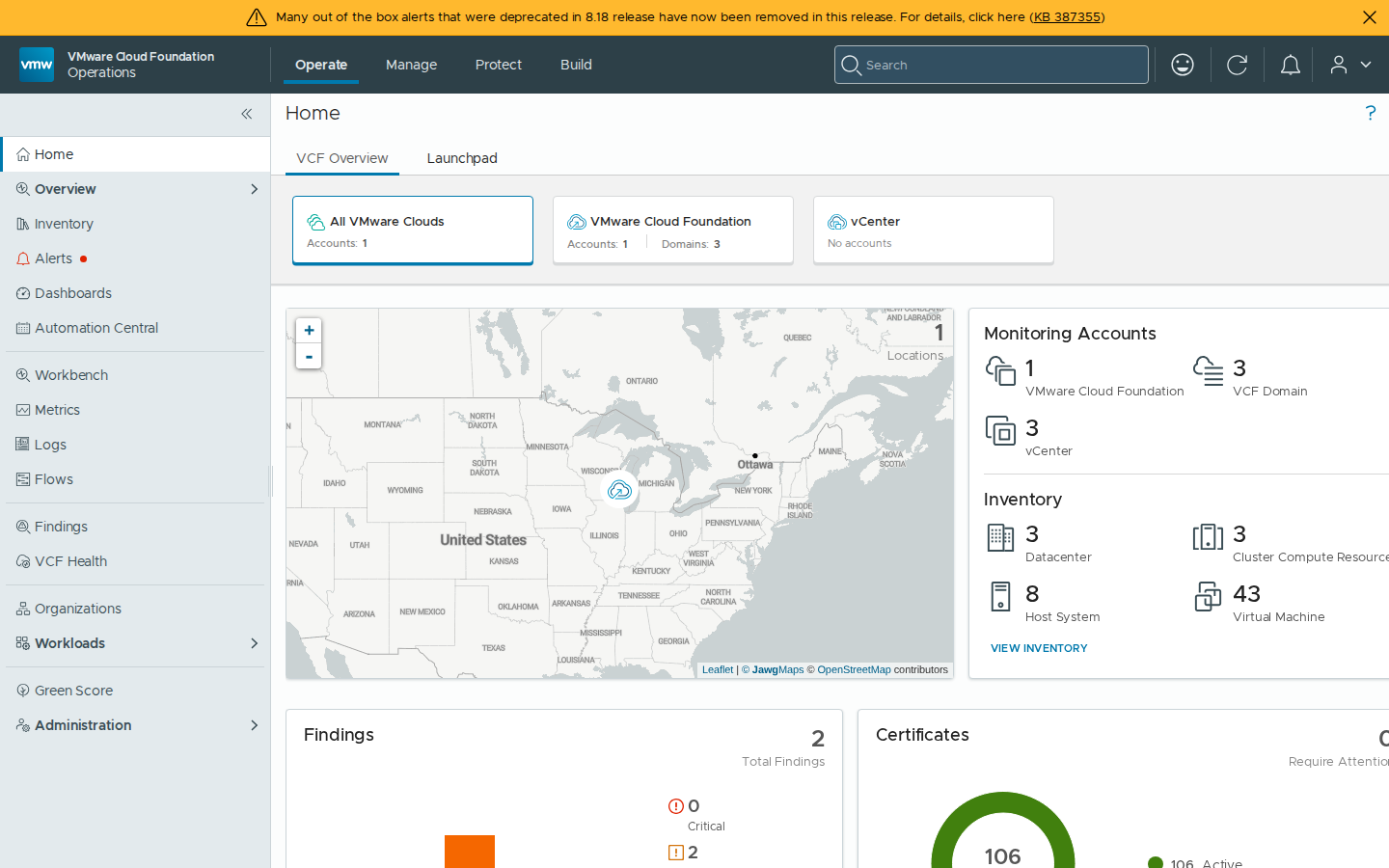Click the cloud marker on the map

point(619,490)
